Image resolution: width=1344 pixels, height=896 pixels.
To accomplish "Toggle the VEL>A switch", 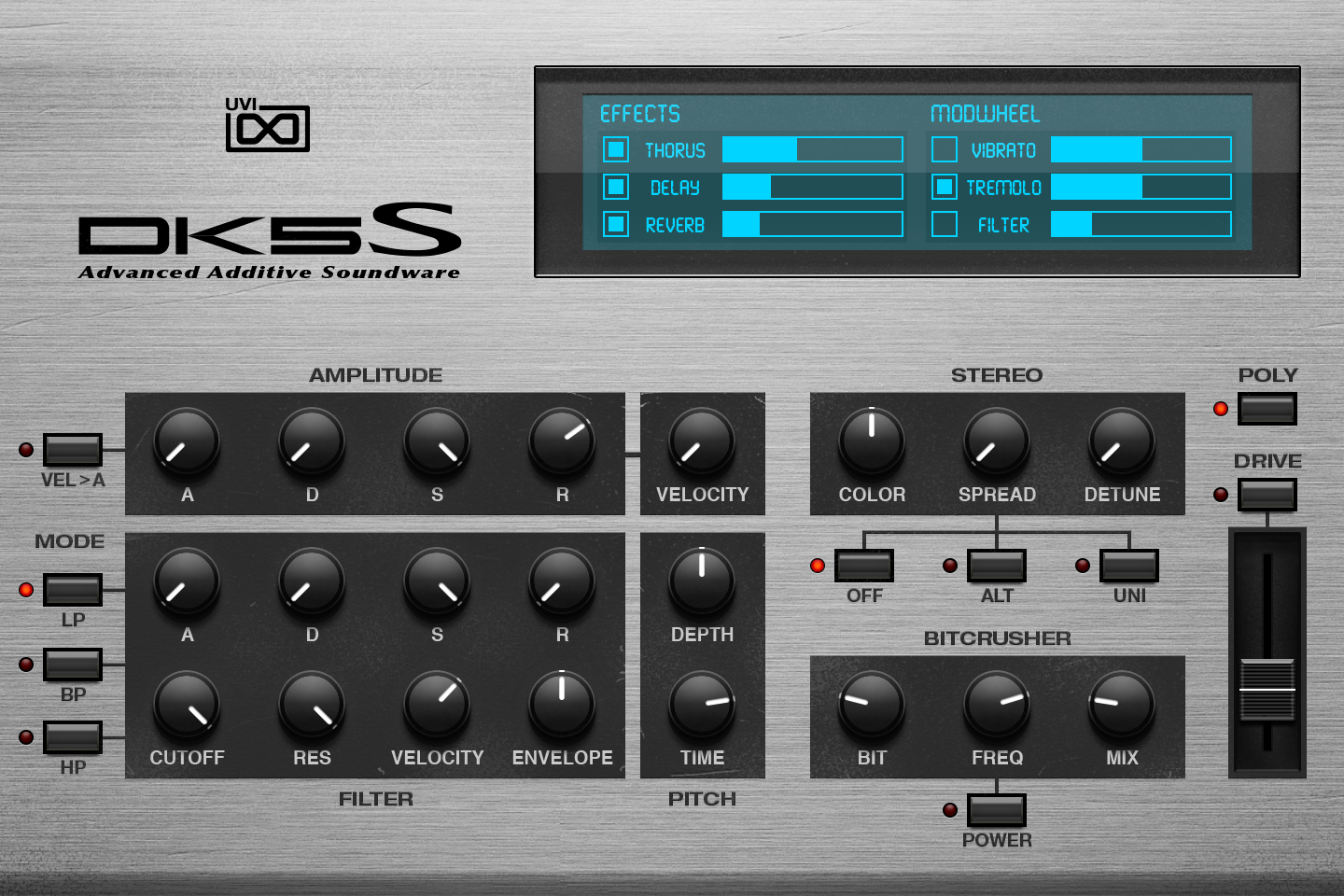I will [x=73, y=450].
